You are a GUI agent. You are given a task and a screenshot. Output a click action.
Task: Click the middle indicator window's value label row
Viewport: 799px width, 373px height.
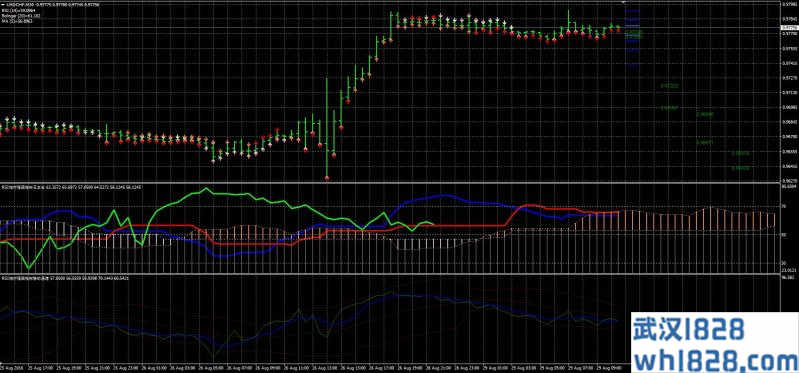71,187
